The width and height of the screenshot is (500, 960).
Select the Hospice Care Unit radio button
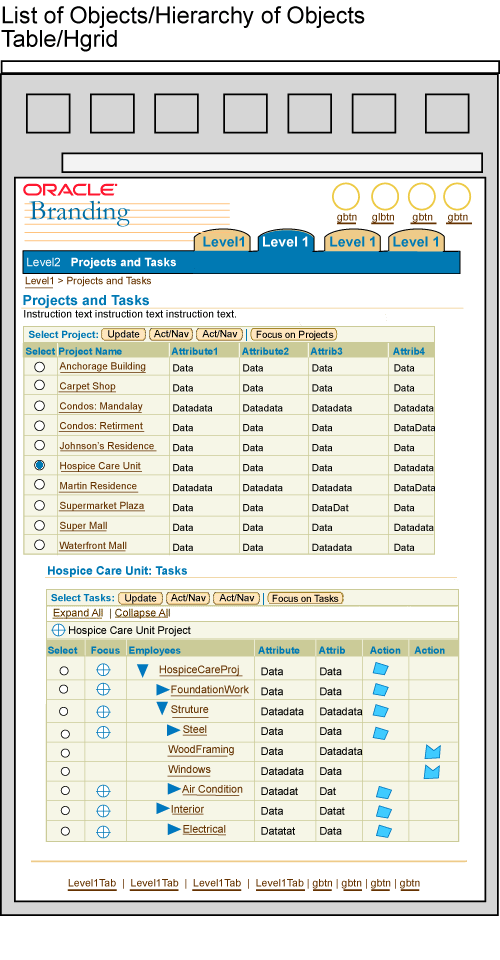point(40,465)
